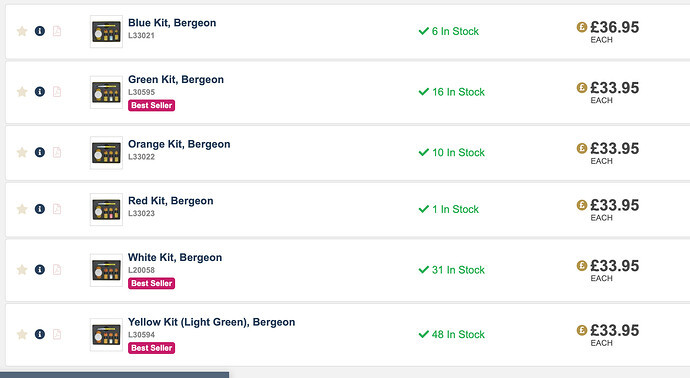Image resolution: width=690 pixels, height=378 pixels.
Task: Open PDF document icon for Orange Kit
Action: click(57, 152)
